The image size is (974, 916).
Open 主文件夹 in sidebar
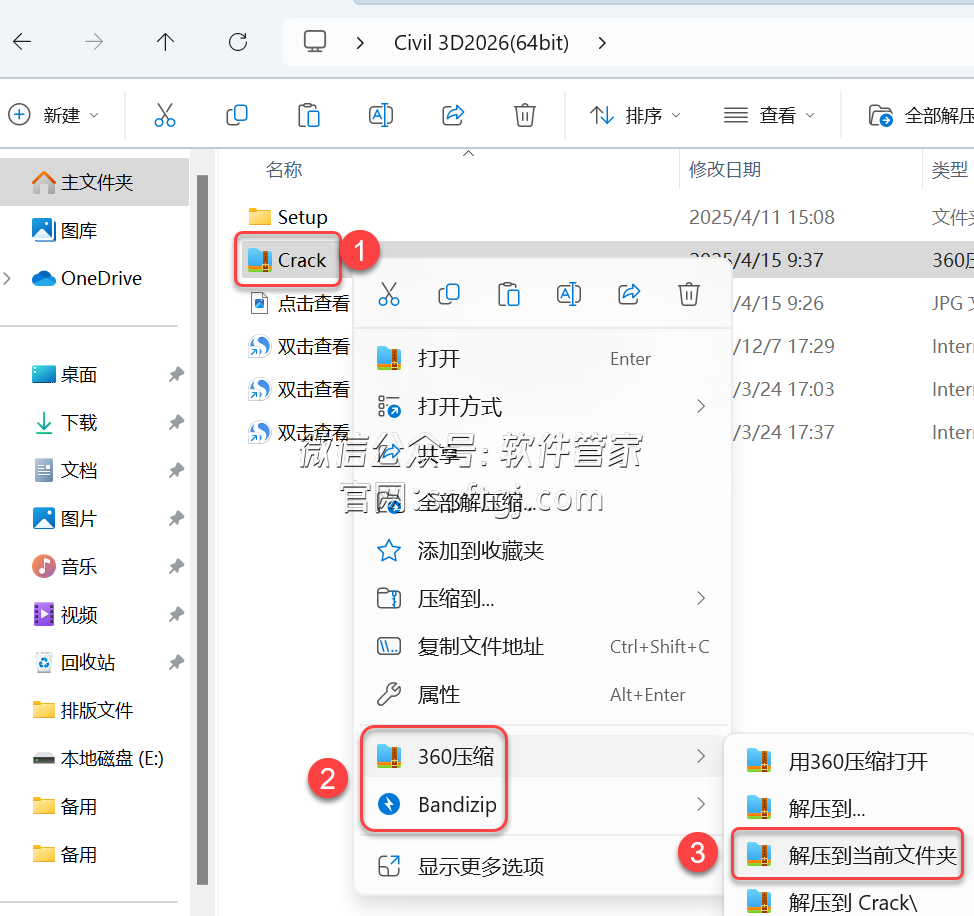[94, 182]
